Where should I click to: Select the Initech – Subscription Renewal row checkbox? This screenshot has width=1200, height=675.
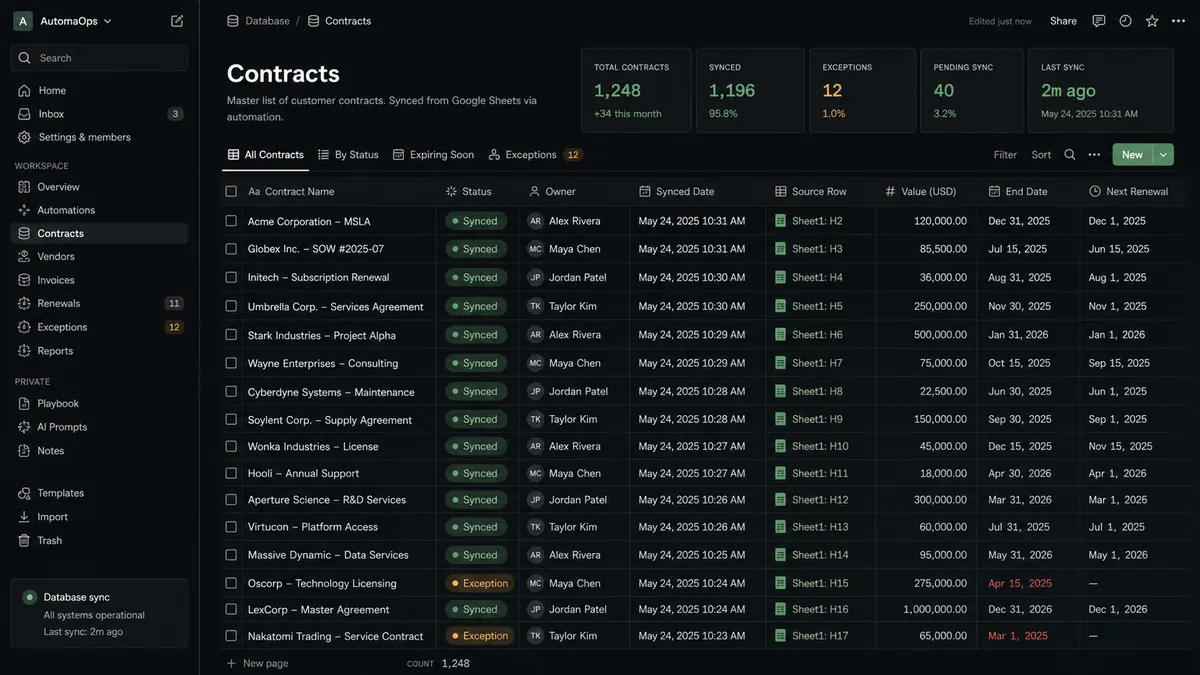231,277
